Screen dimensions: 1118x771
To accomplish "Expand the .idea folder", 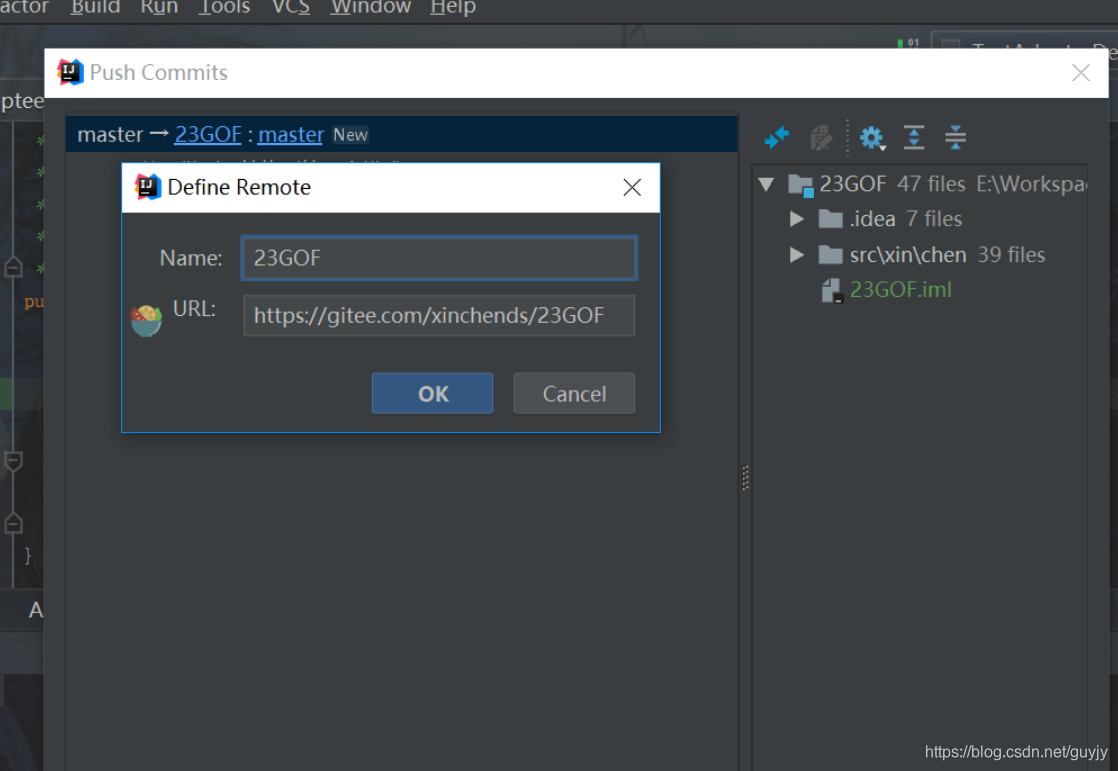I will 797,218.
